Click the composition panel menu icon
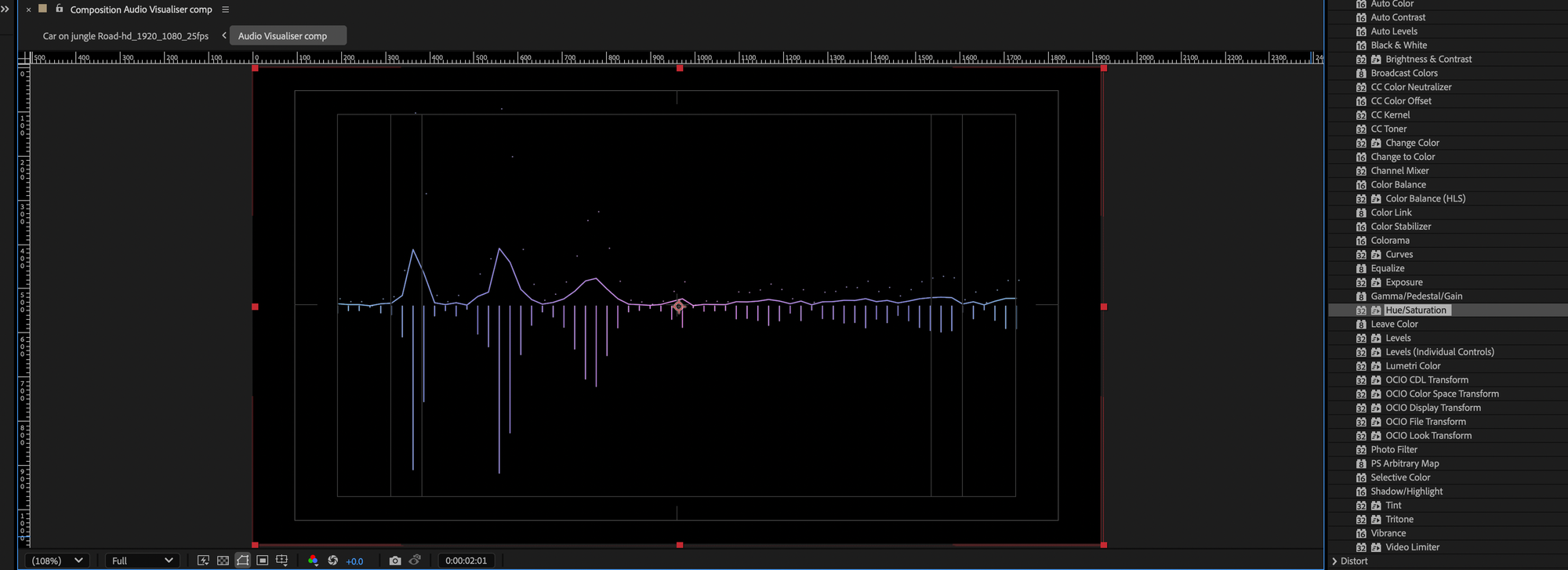Viewport: 1568px width, 570px height. tap(226, 9)
